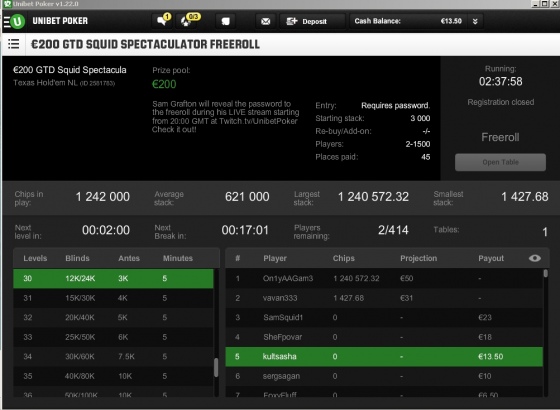
Task: Click the Projection column header
Action: 418,258
